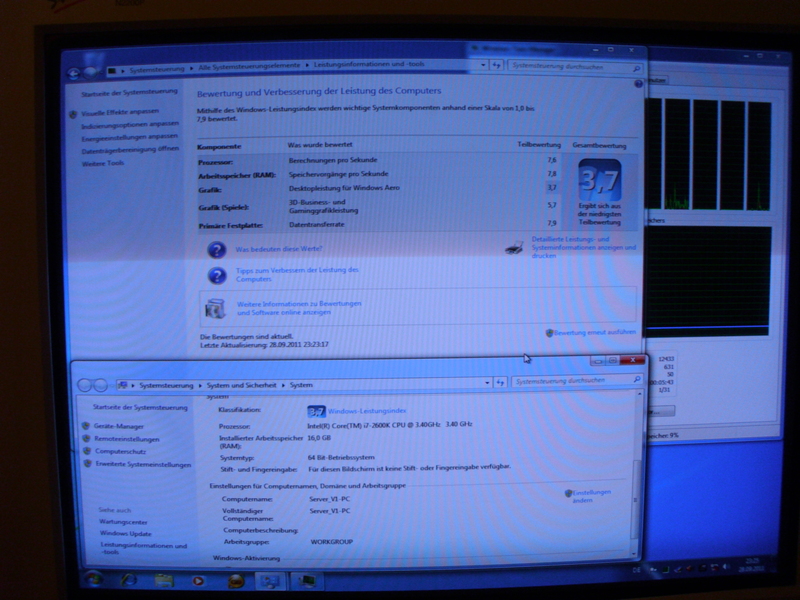Viewport: 800px width, 600px height.
Task: Run 'Bewertung erneut ausführen'
Action: tap(595, 333)
